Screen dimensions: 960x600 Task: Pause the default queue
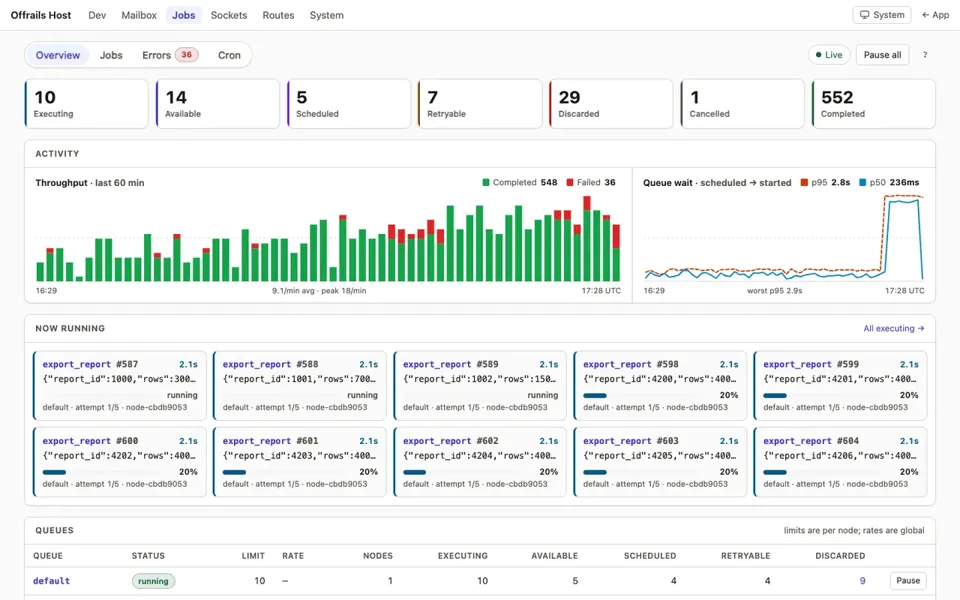pyautogui.click(x=908, y=580)
